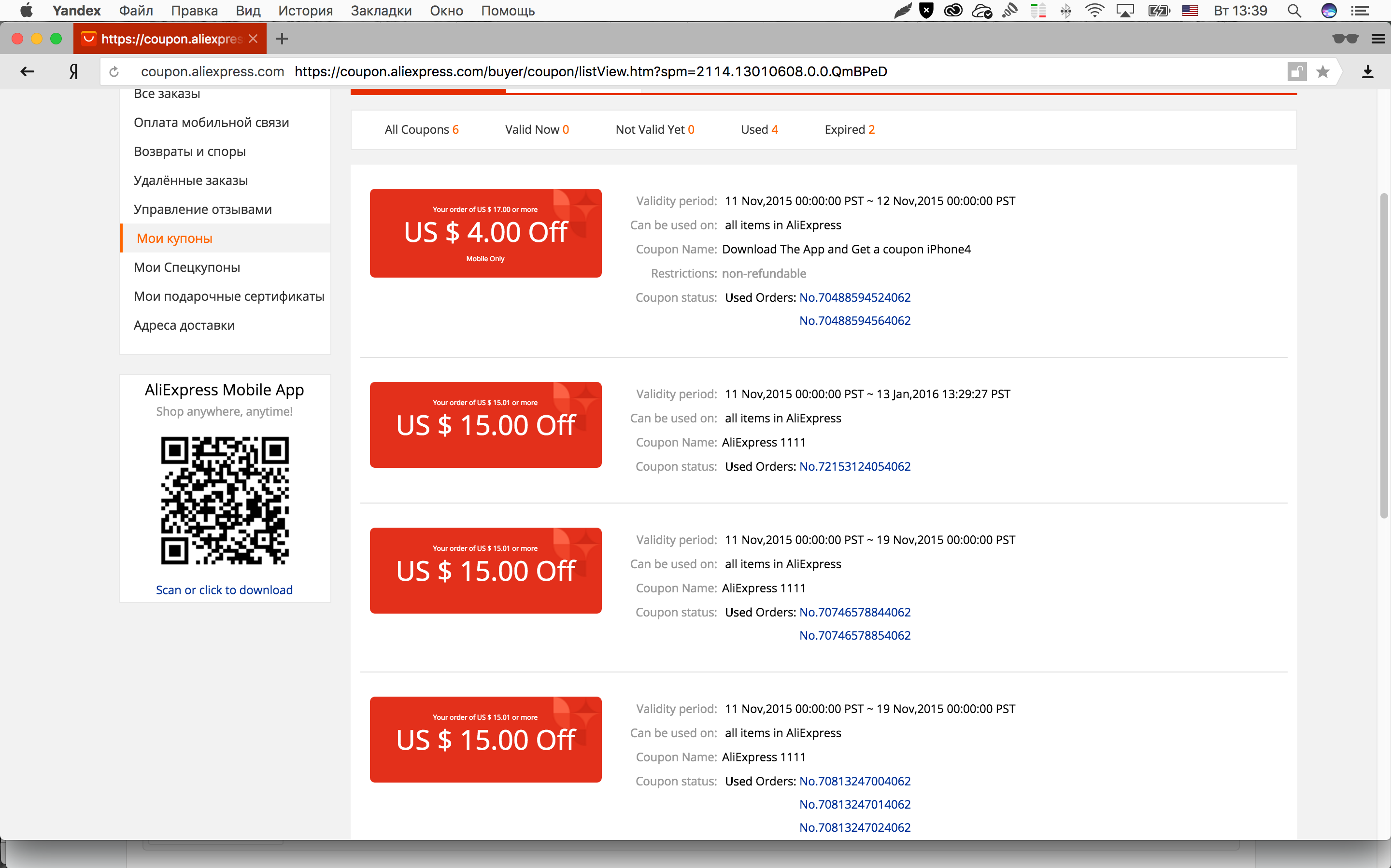Select the All Coupons filter
The width and height of the screenshot is (1391, 868).
click(x=422, y=130)
